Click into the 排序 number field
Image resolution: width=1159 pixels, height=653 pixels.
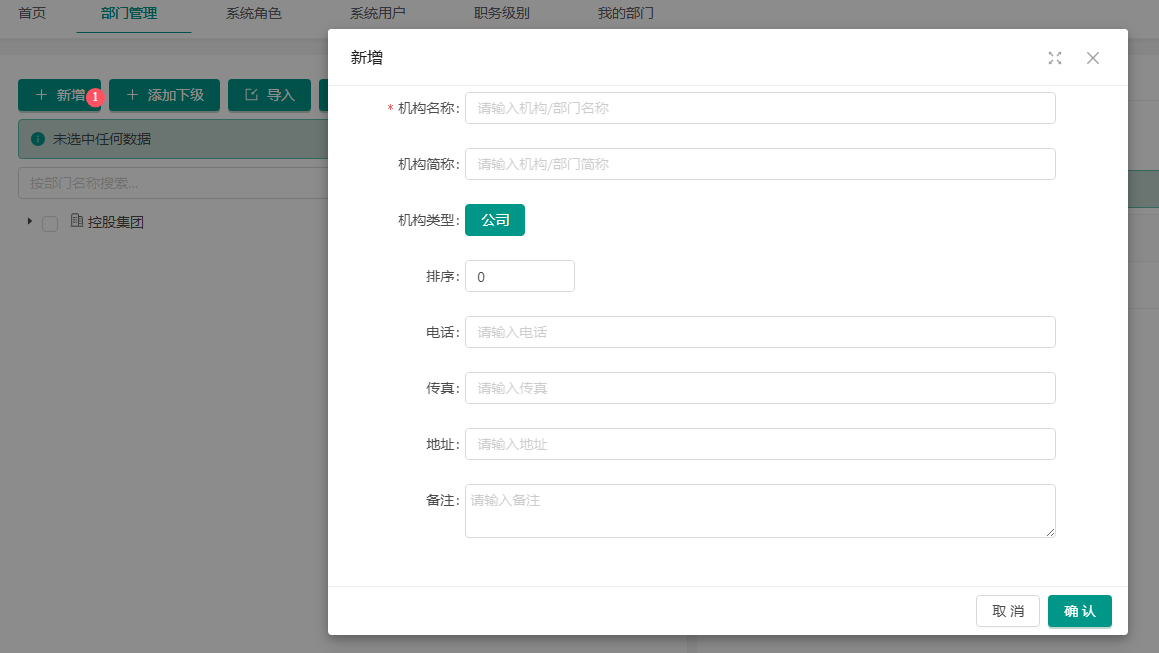tap(519, 276)
